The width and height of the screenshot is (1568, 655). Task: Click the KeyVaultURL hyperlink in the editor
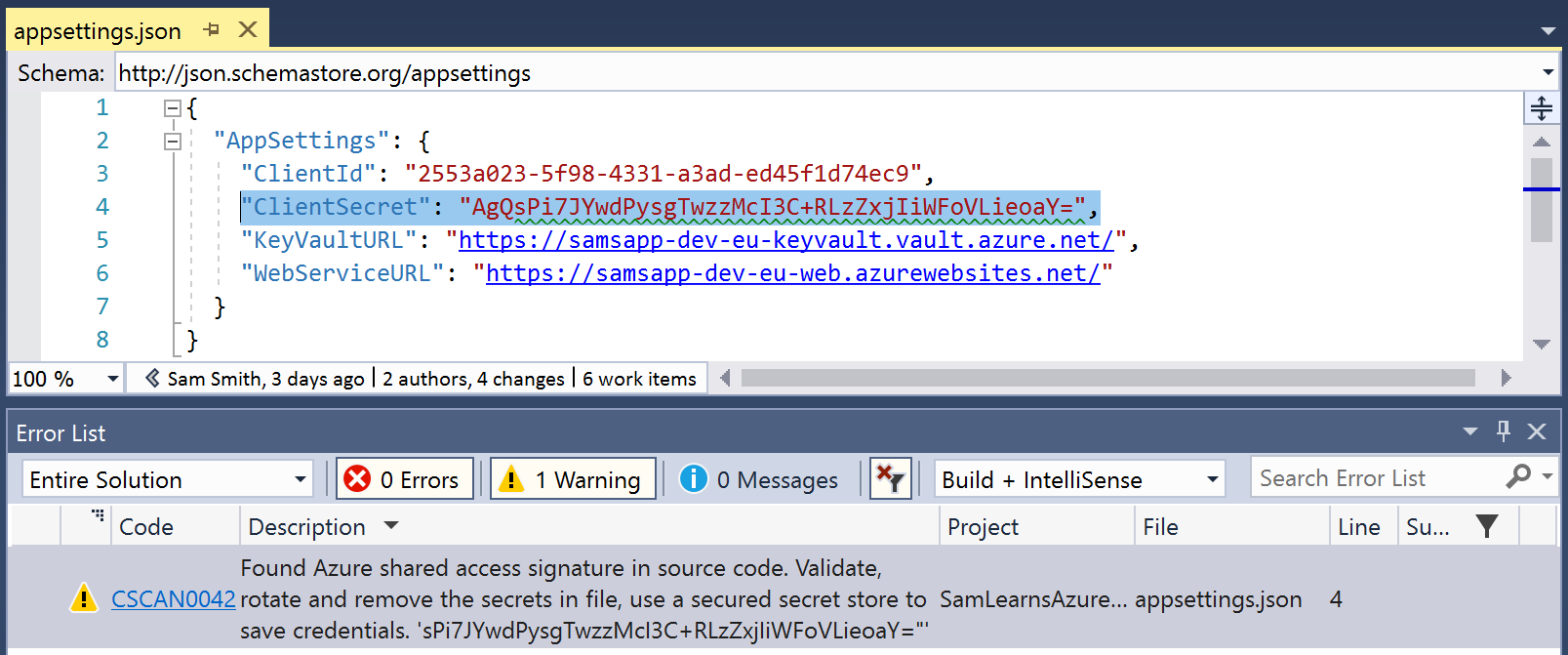click(x=785, y=240)
